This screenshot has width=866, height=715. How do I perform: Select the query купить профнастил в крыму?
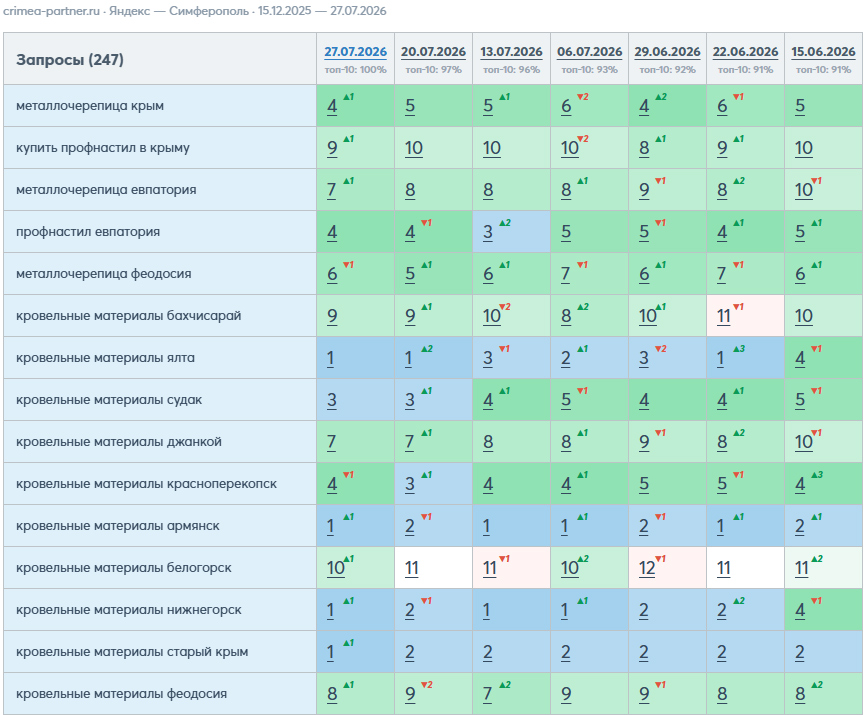[103, 147]
